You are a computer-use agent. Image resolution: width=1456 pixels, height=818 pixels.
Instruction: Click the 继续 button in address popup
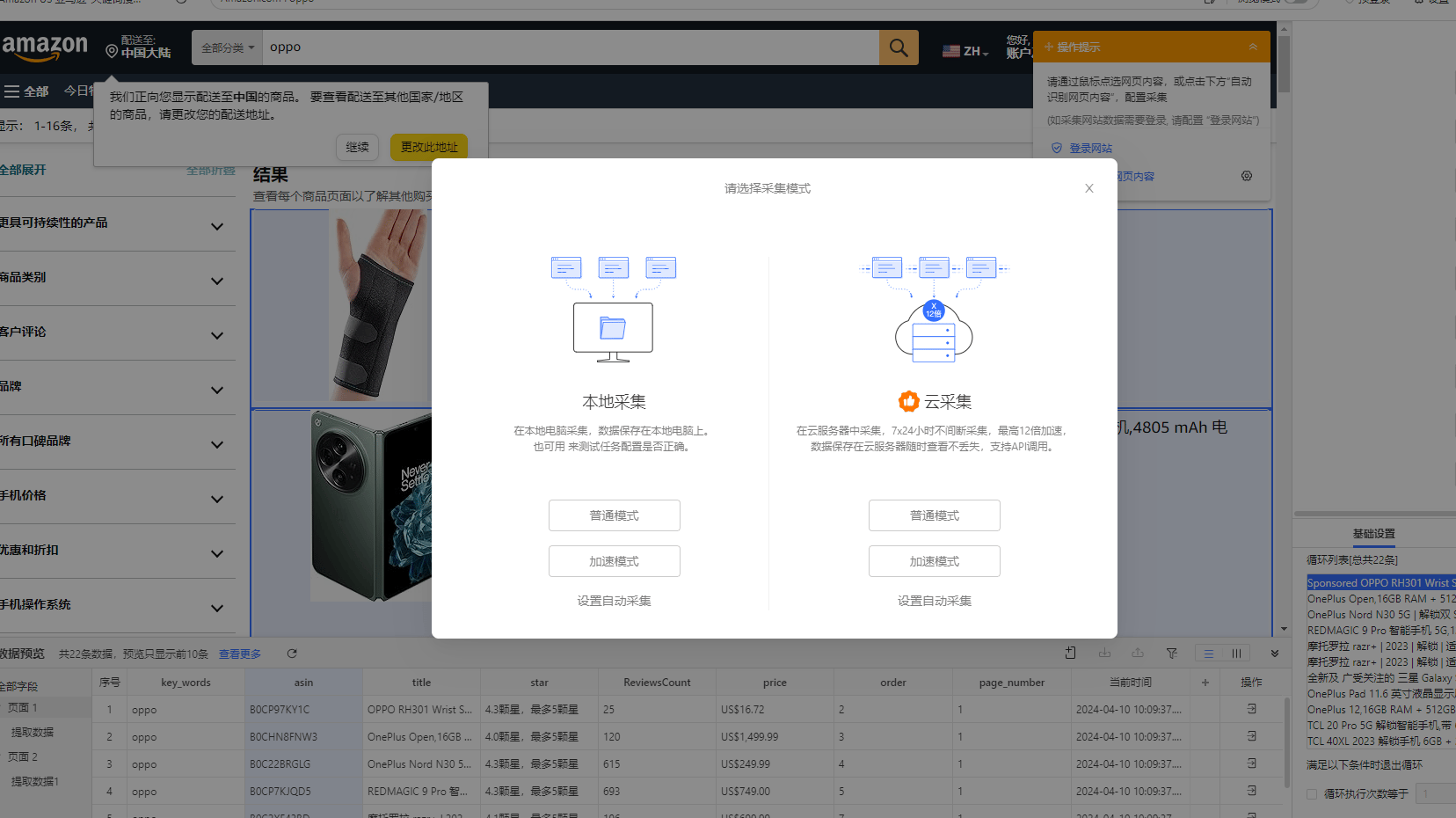pos(357,147)
